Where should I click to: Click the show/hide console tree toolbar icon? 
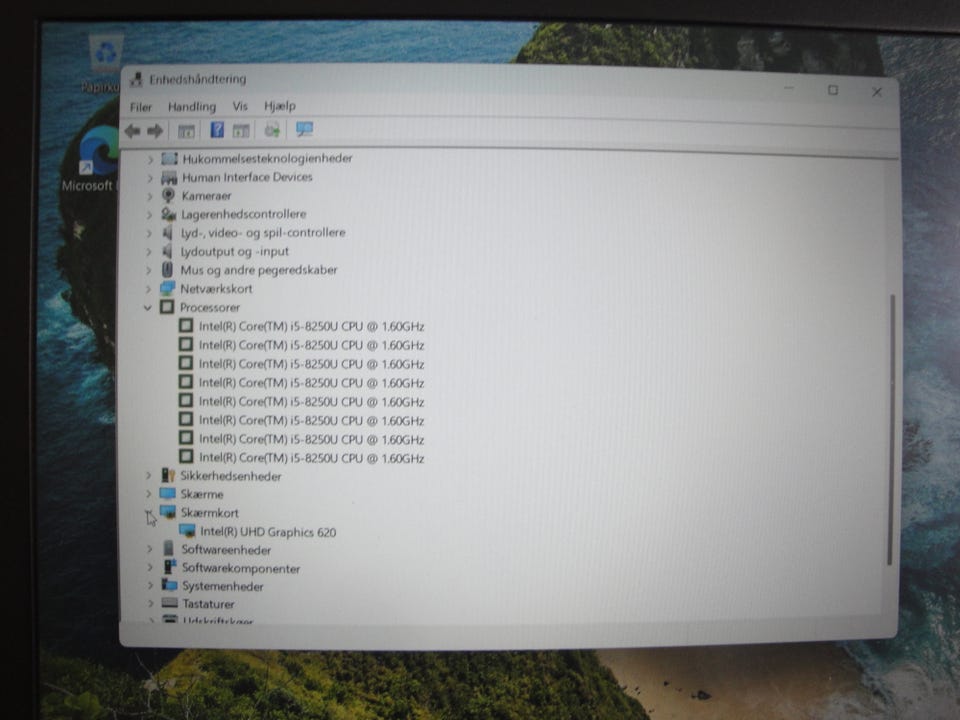(186, 130)
